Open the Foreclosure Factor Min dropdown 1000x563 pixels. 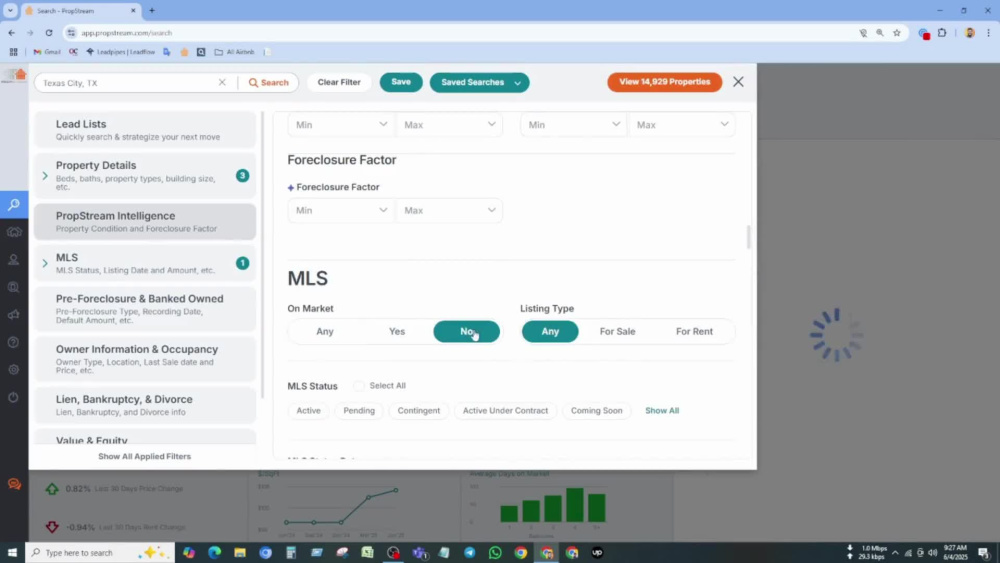coord(341,210)
